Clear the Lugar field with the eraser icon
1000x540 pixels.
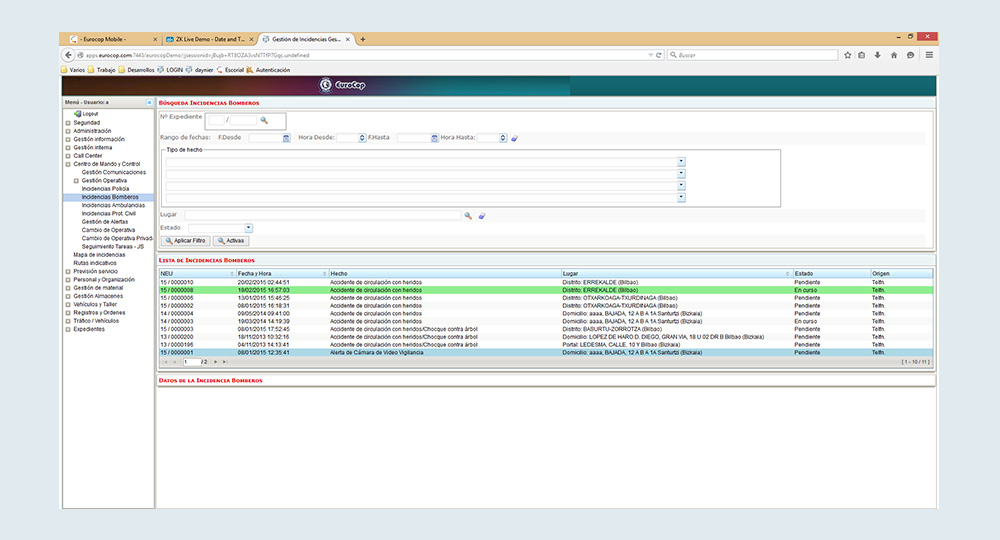pos(481,215)
